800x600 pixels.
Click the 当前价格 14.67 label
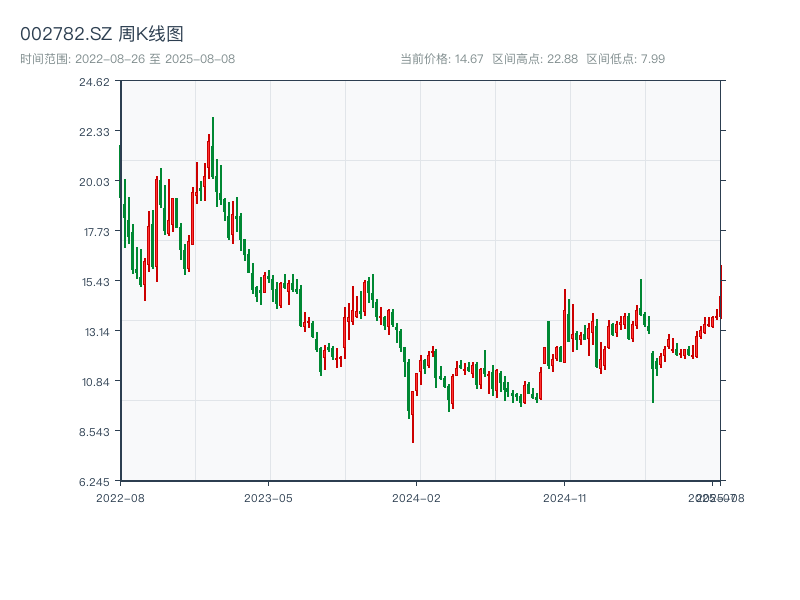click(x=442, y=59)
